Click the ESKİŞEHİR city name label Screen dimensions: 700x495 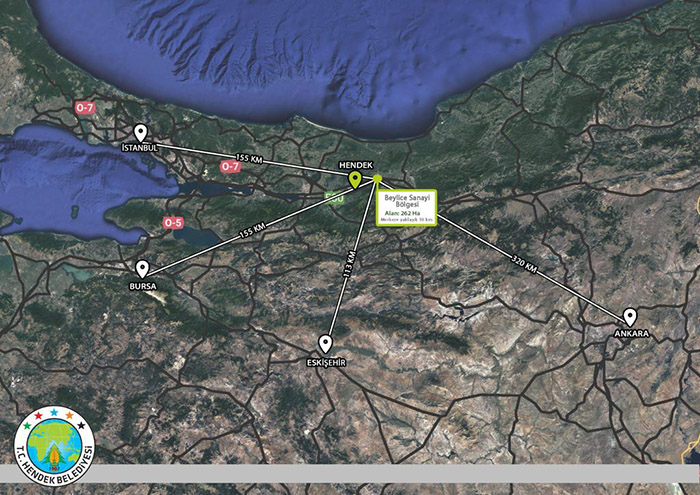(326, 362)
